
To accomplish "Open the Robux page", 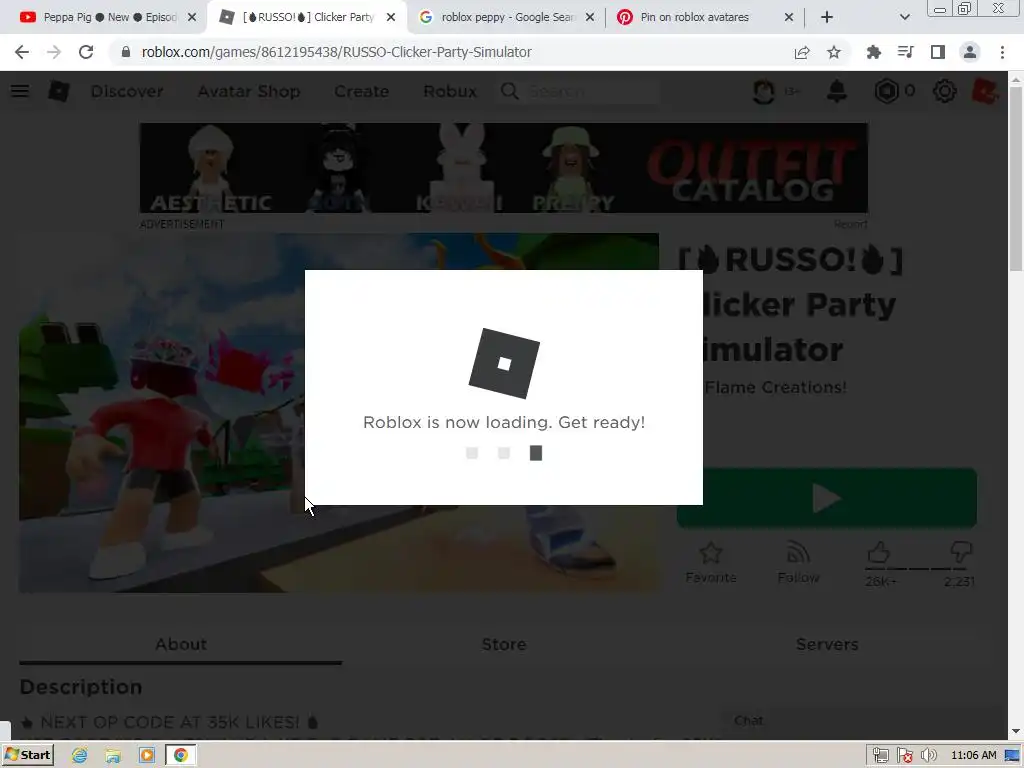I will [450, 91].
